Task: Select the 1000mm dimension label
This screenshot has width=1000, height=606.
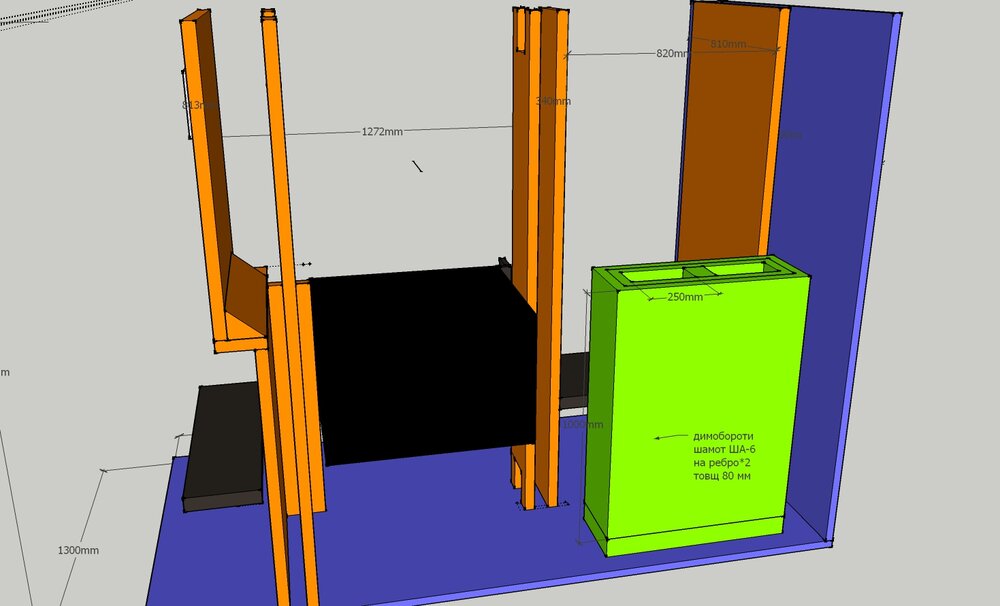Action: 582,424
